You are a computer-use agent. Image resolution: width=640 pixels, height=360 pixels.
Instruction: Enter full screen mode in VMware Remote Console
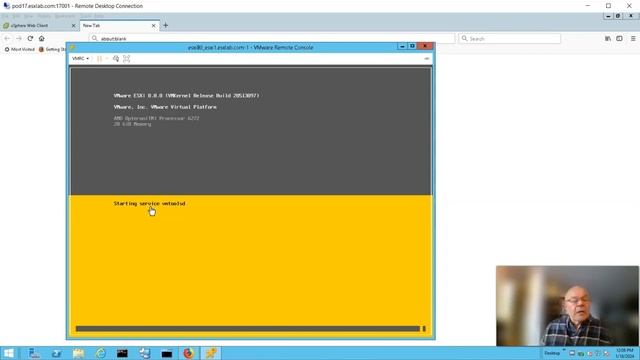127,59
